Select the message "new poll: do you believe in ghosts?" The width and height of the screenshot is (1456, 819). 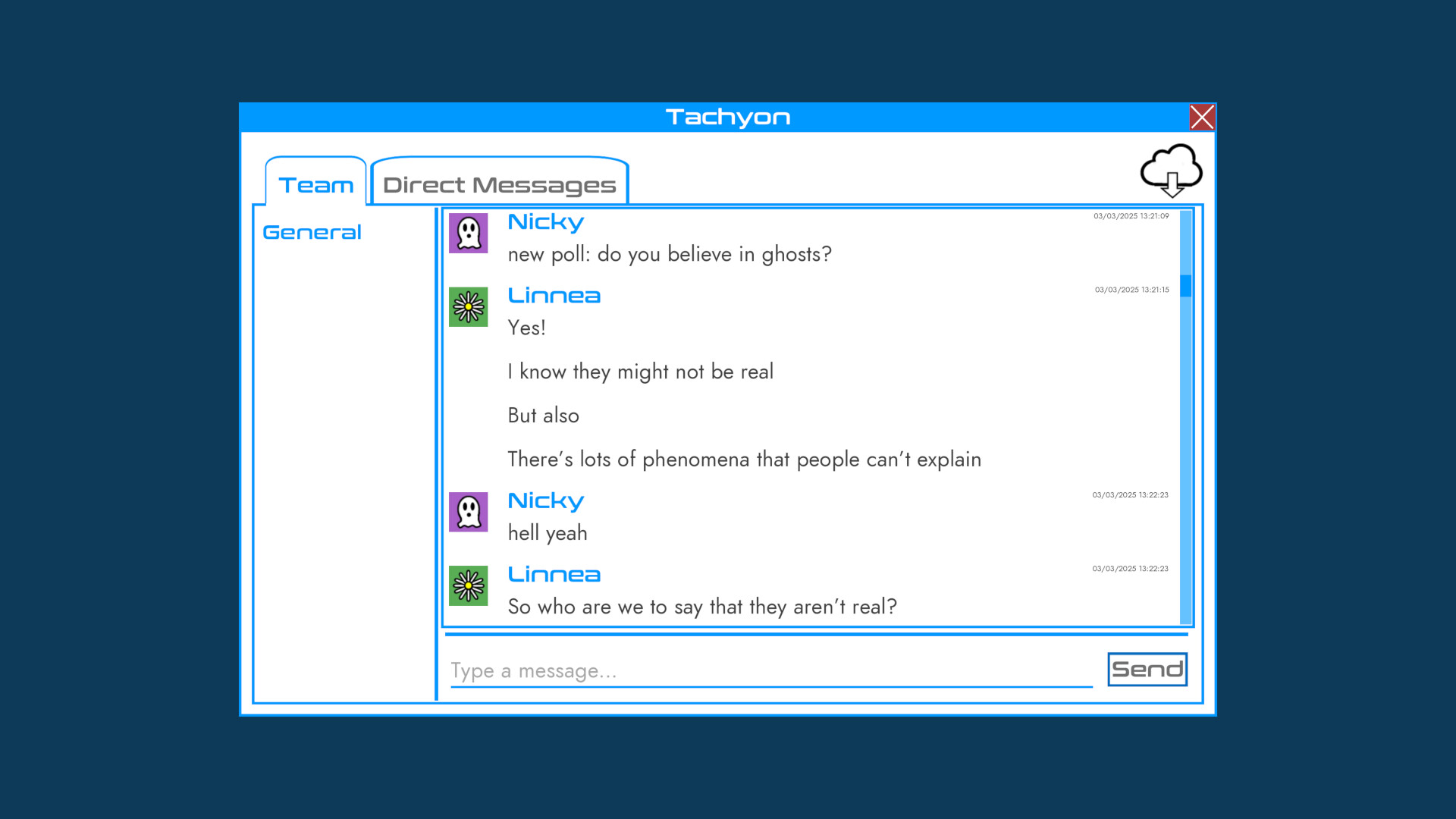pyautogui.click(x=669, y=255)
